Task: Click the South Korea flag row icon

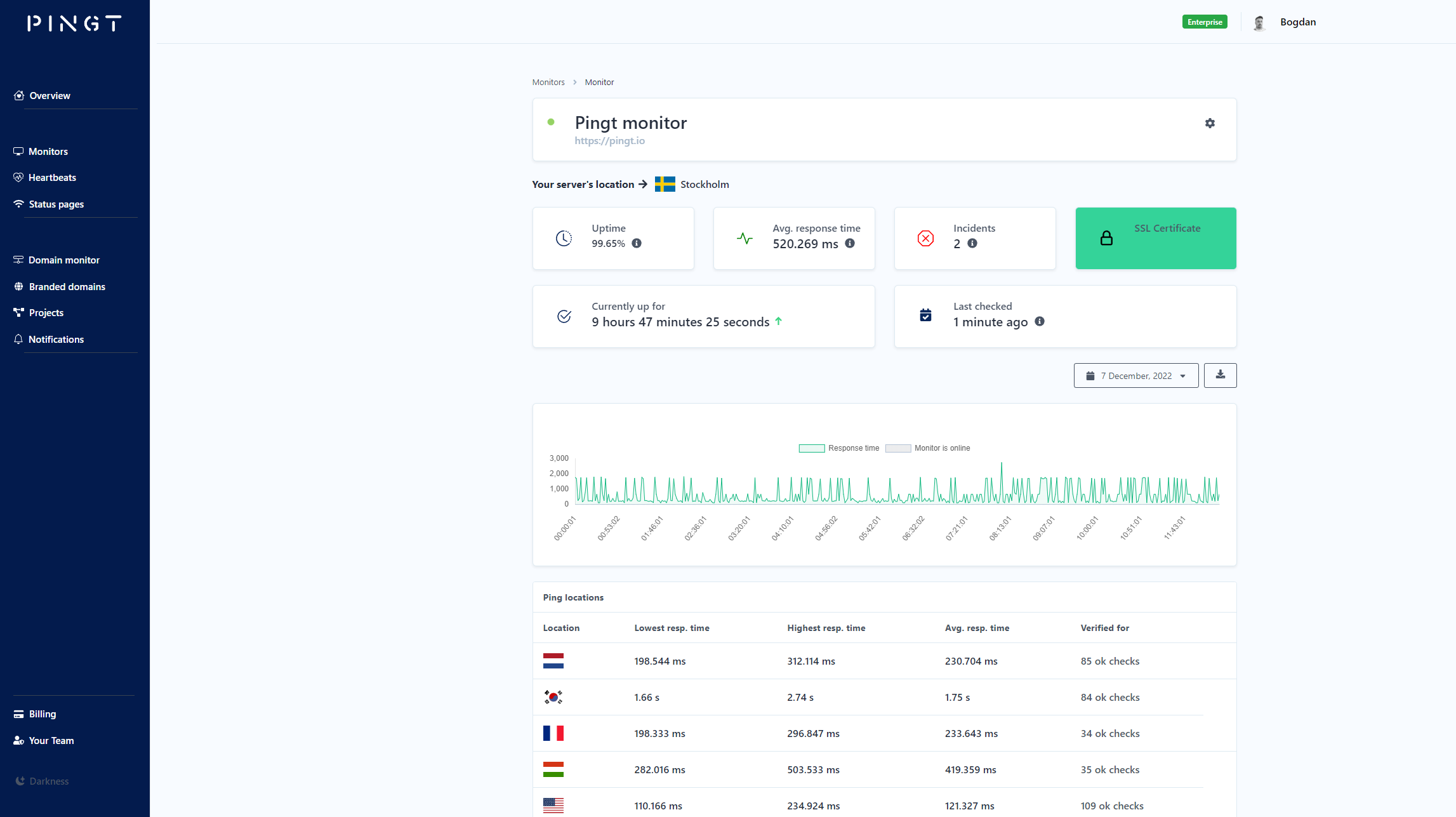Action: click(x=553, y=697)
